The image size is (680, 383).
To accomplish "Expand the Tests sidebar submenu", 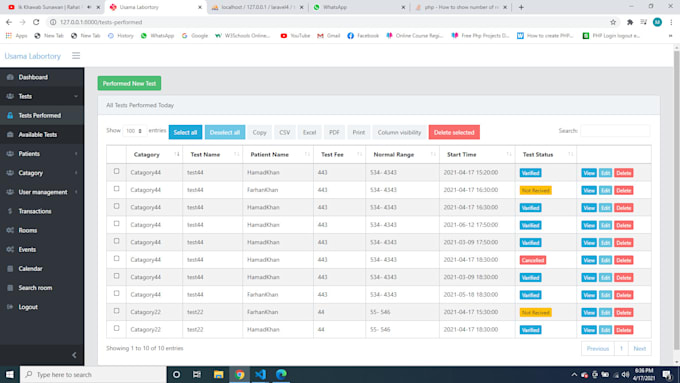I will click(x=76, y=96).
